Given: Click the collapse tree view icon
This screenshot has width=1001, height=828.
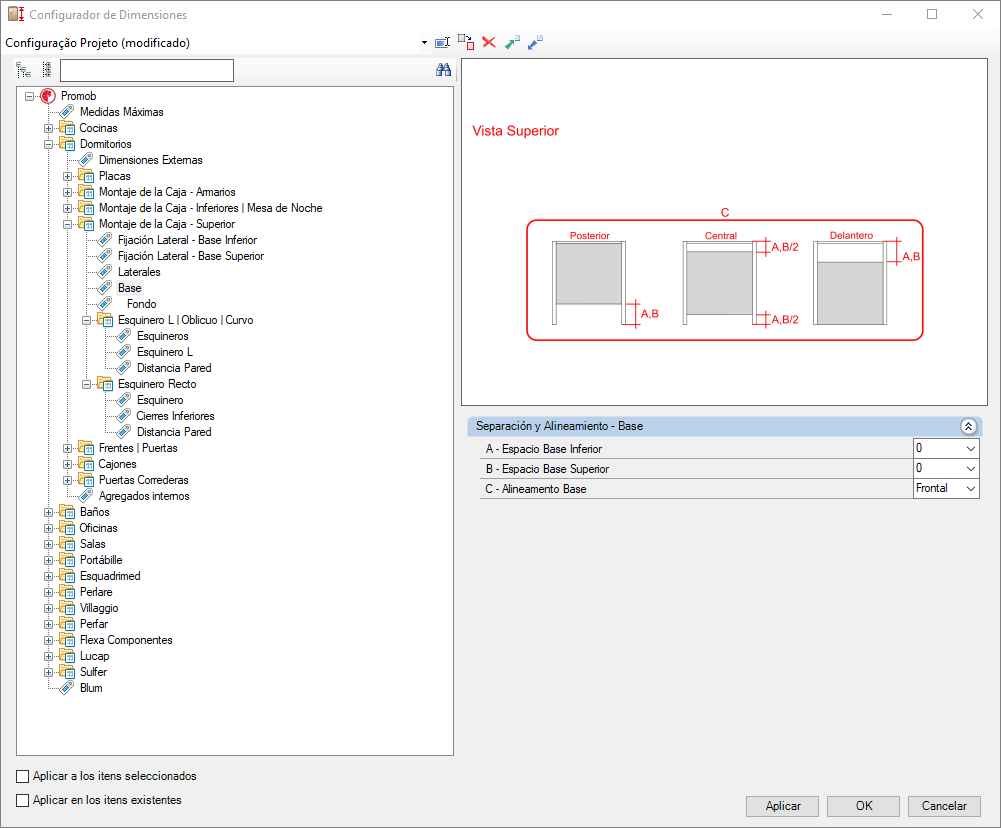Looking at the screenshot, I should pyautogui.click(x=47, y=70).
